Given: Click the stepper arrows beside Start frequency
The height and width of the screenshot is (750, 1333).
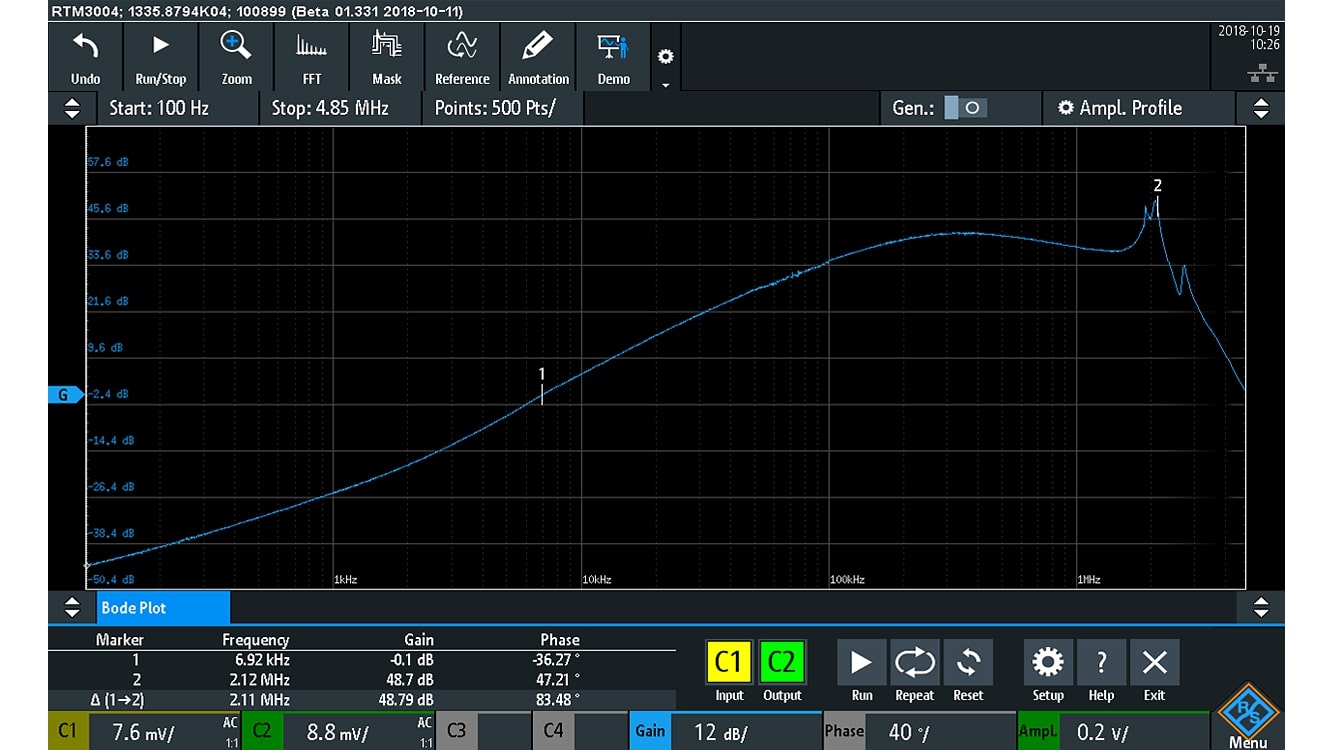Looking at the screenshot, I should [x=70, y=108].
